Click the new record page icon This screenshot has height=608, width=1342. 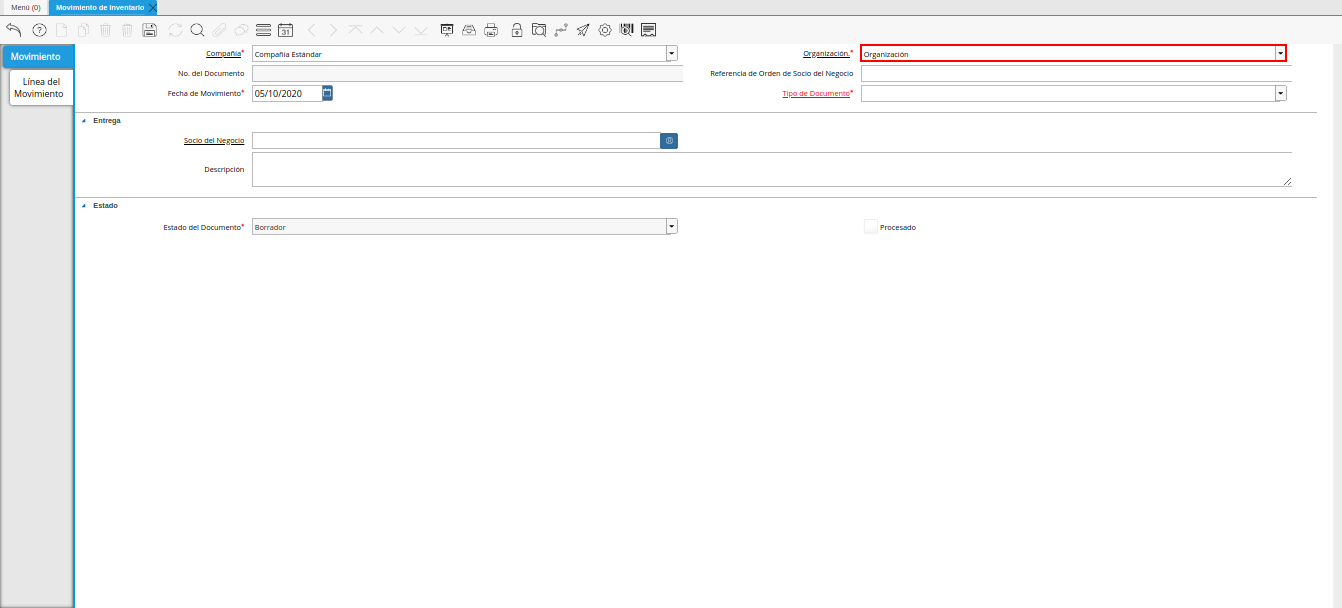point(62,30)
